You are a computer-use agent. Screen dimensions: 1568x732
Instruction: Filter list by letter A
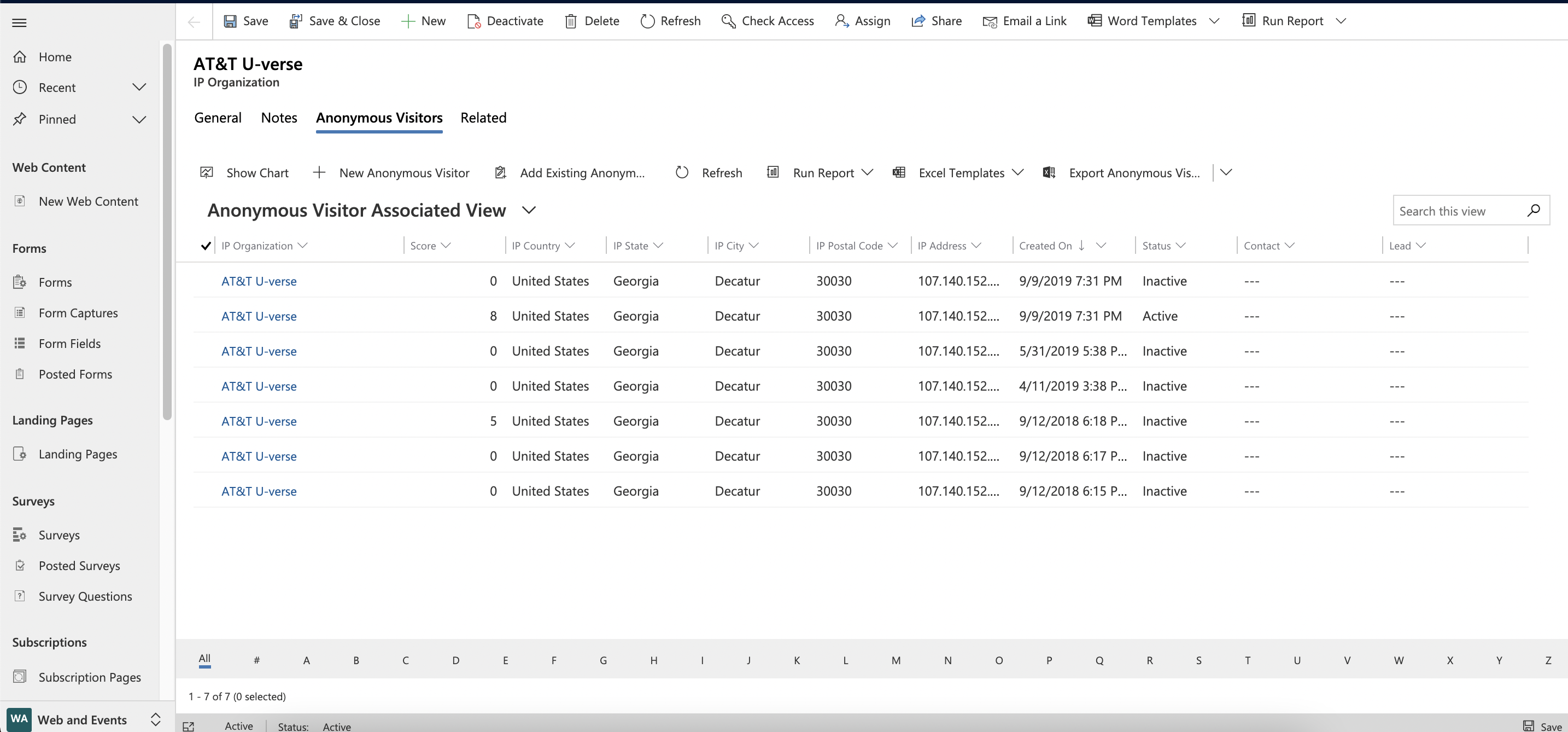coord(306,660)
